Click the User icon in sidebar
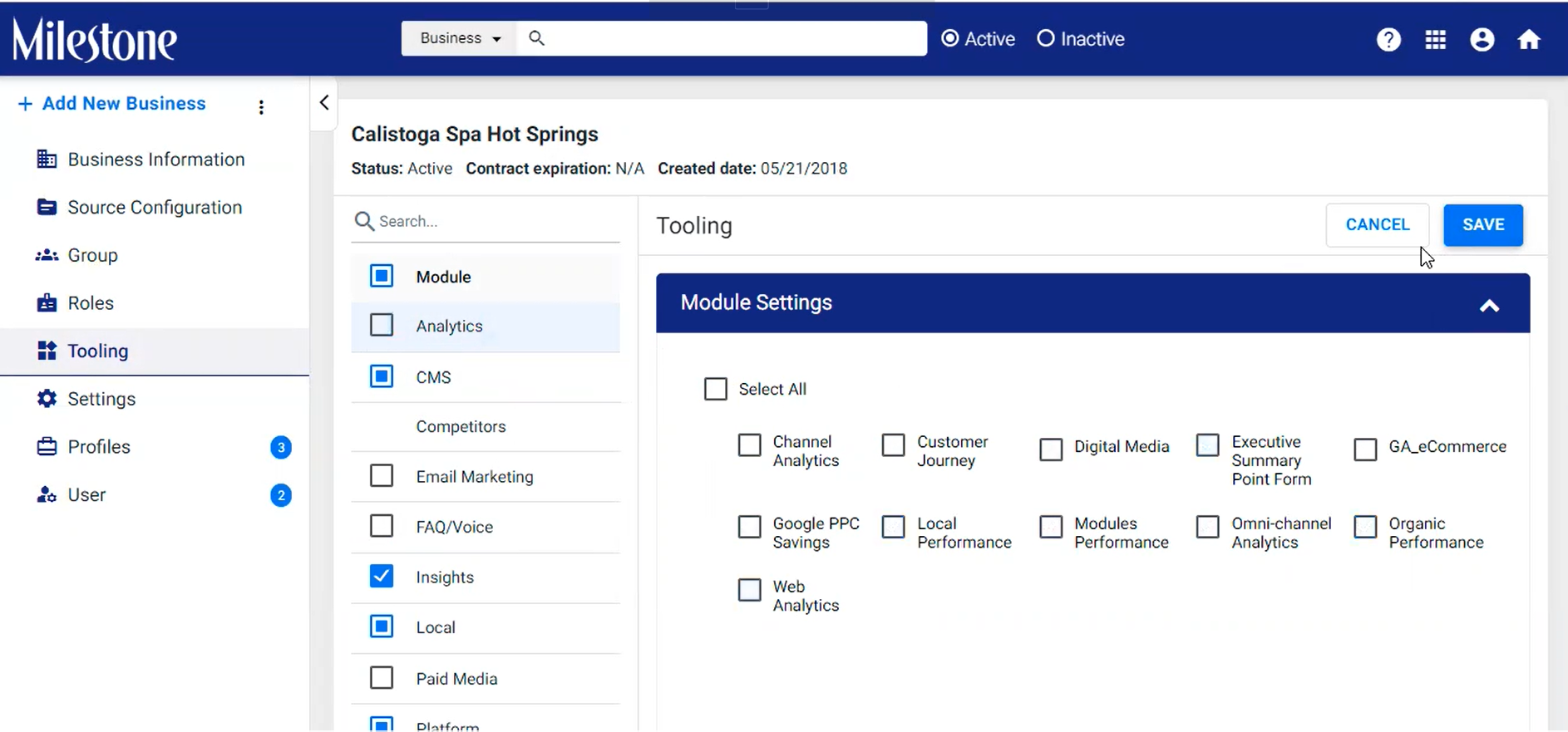 (47, 495)
